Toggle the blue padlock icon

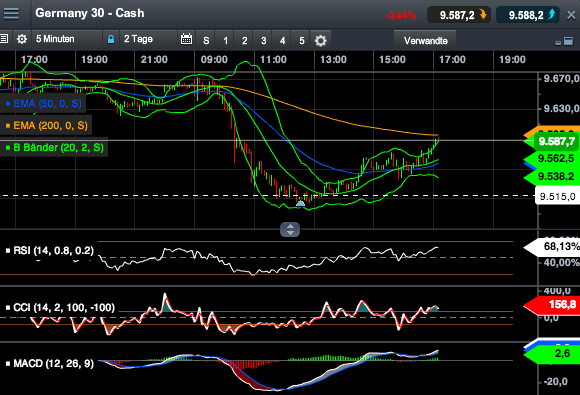111,39
